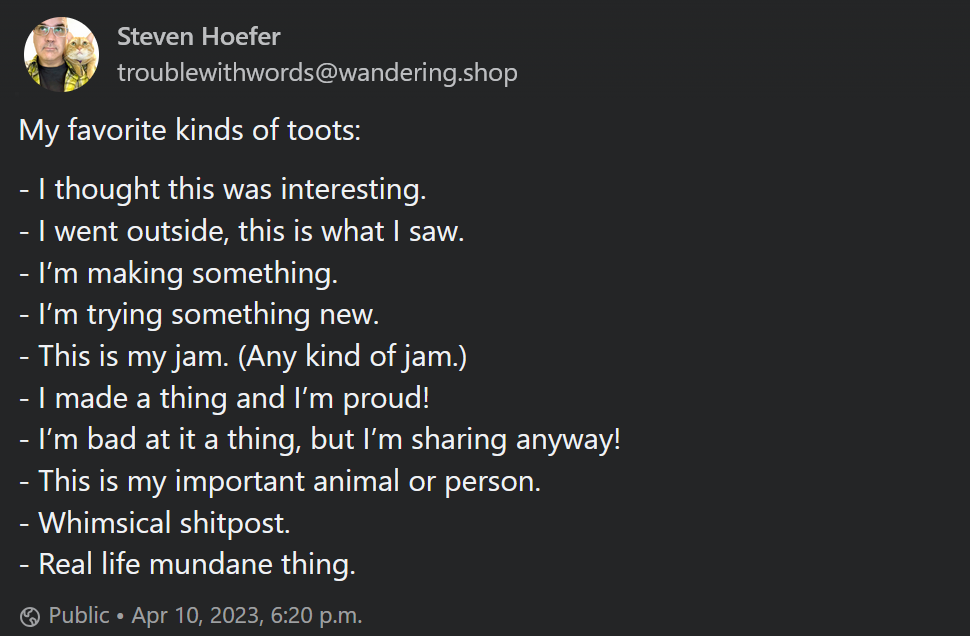This screenshot has height=636, width=970.
Task: Open Steven Hoefer's avatar picture
Action: 61,55
